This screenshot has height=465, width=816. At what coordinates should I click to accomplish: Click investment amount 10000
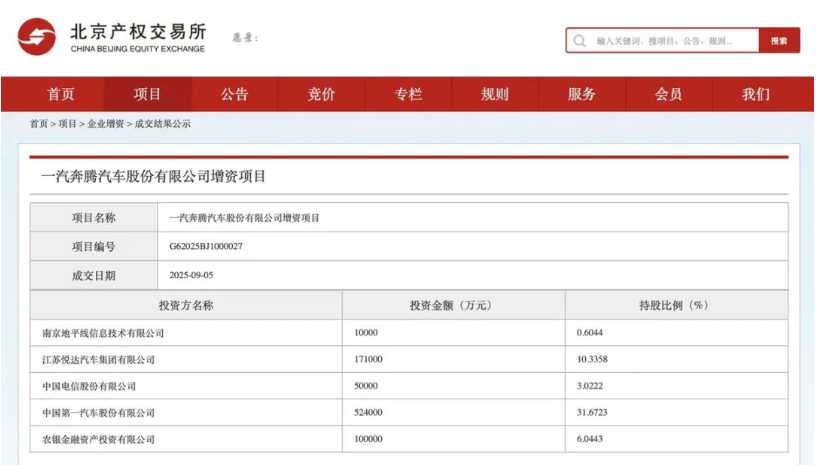click(x=366, y=333)
